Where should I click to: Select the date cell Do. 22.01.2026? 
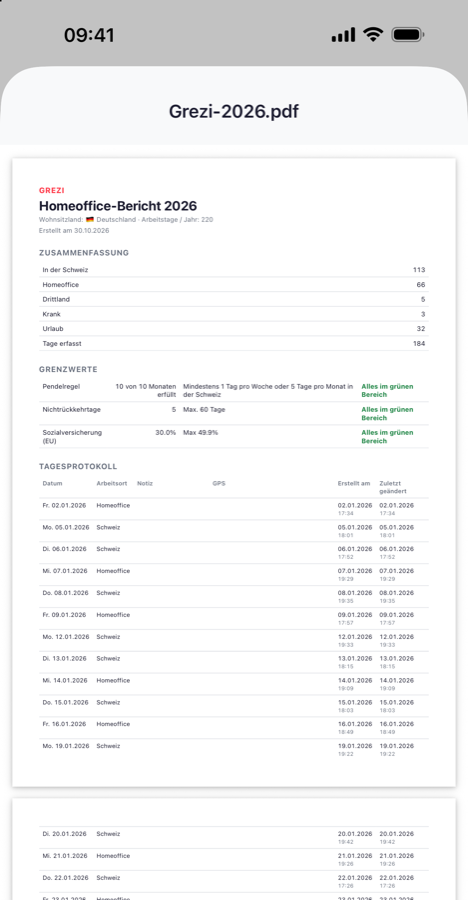[65, 878]
